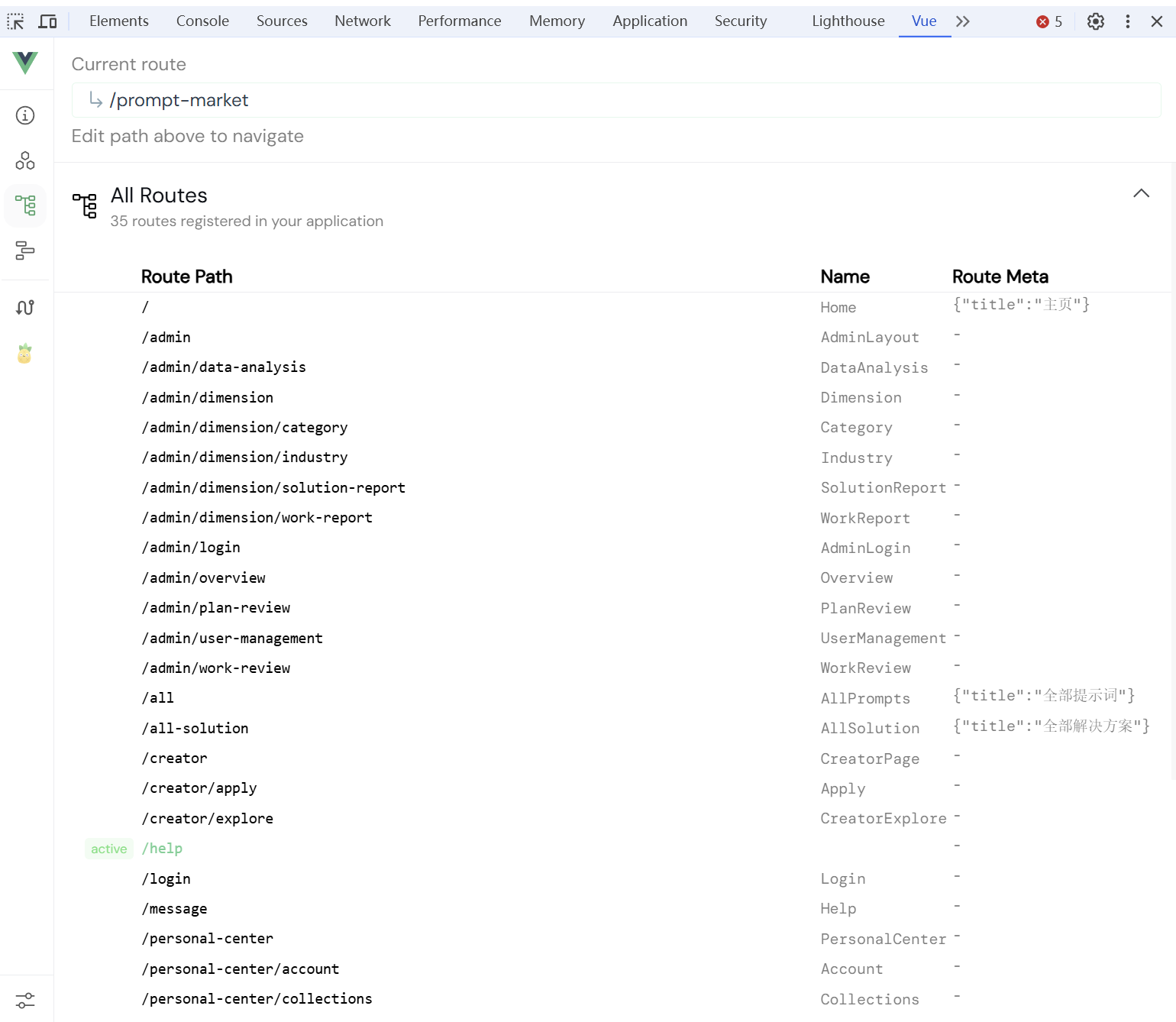This screenshot has width=1176, height=1022.
Task: Click the inspect element selector icon
Action: (x=16, y=21)
